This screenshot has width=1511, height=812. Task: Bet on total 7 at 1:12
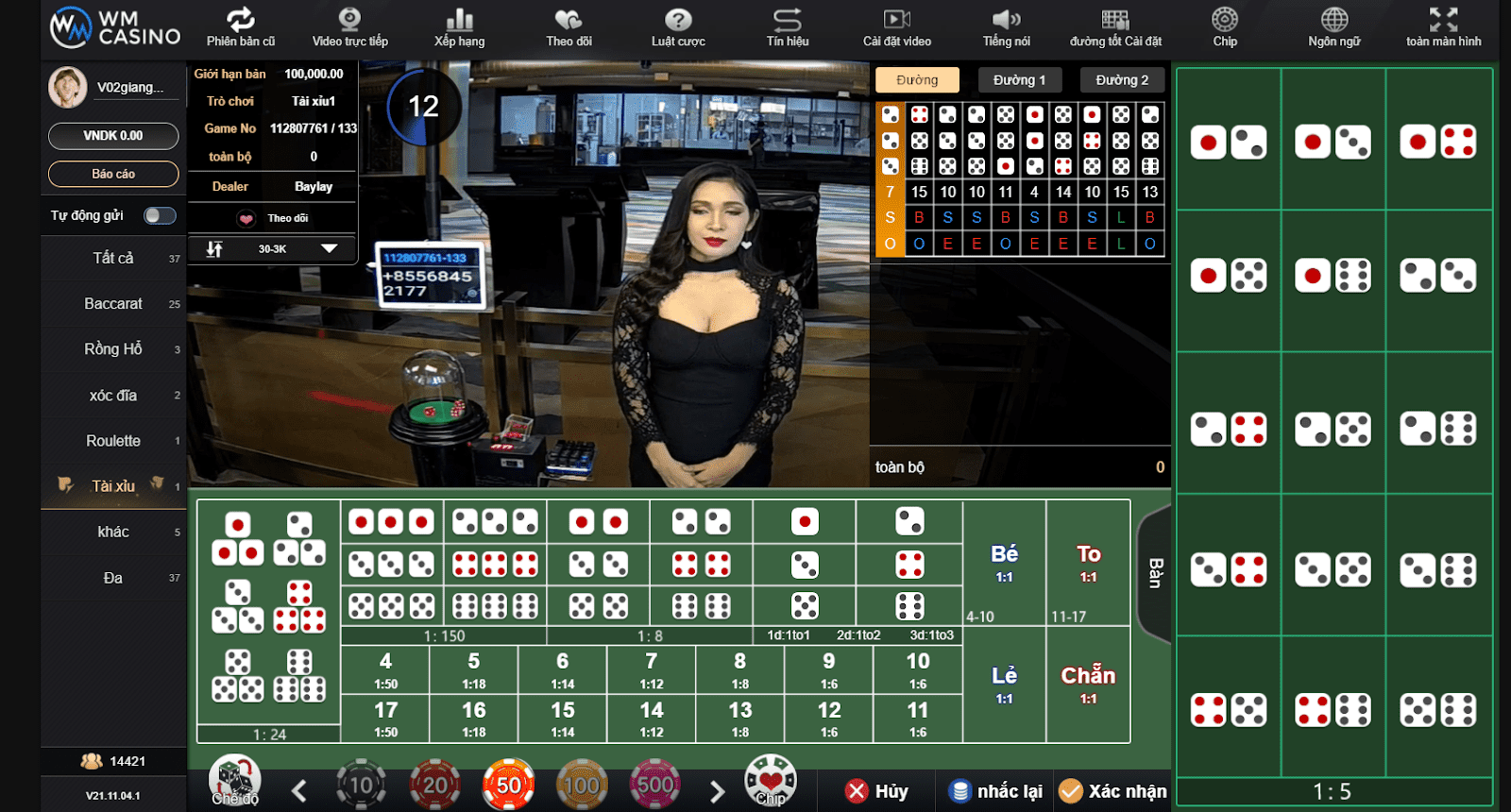click(652, 669)
